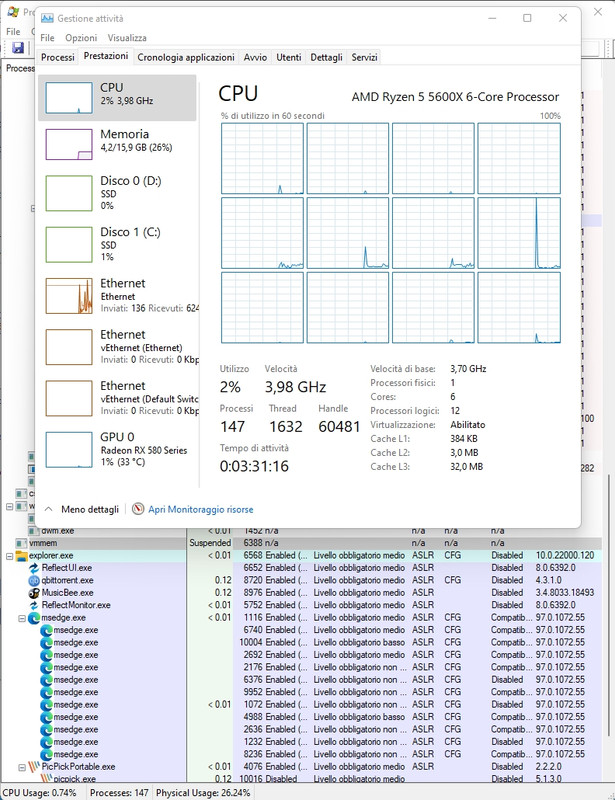Click Edge icon of msedge.exe PID 6740

pos(46,630)
